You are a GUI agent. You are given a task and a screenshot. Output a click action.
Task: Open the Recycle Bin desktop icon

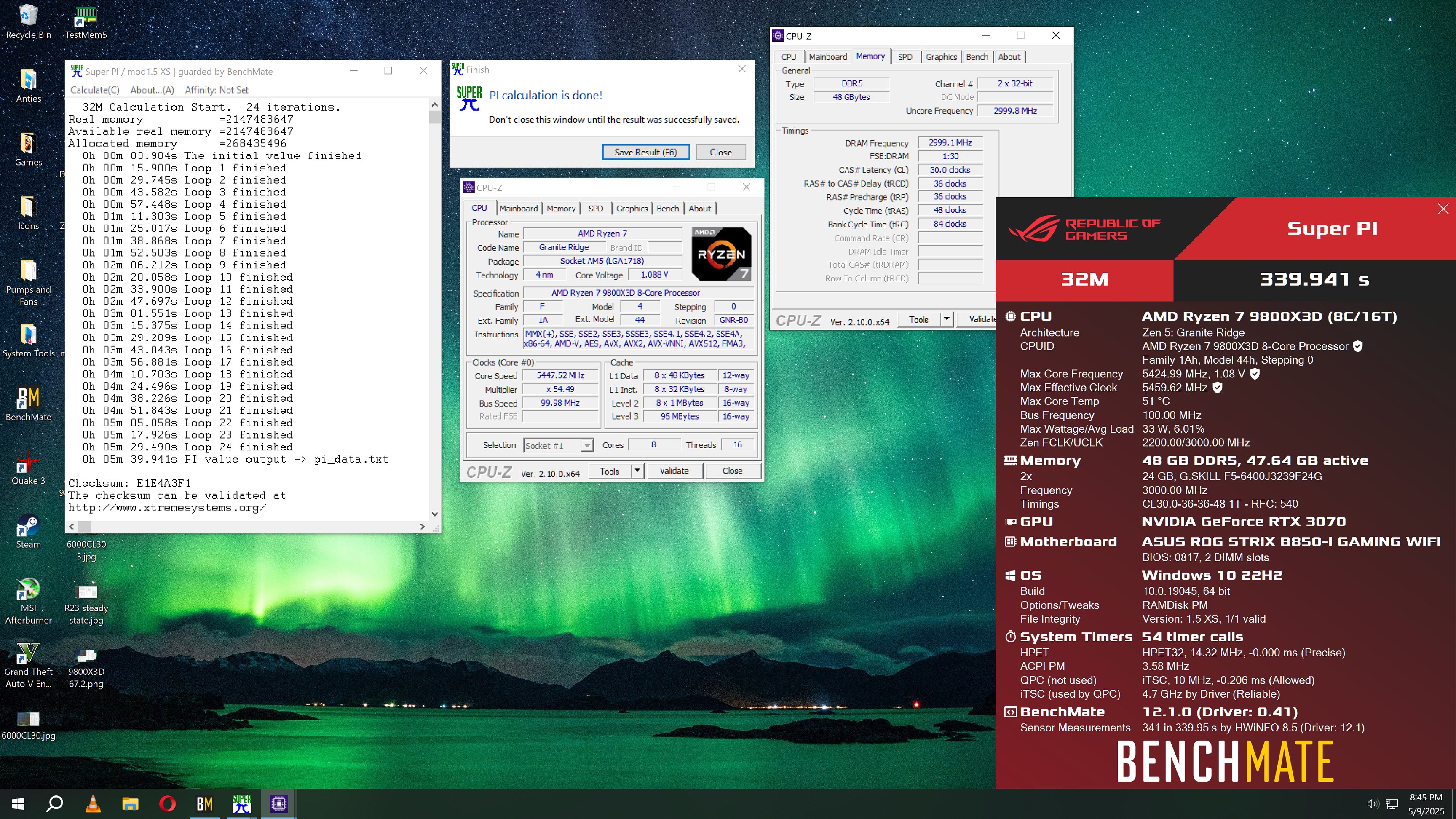point(28,21)
